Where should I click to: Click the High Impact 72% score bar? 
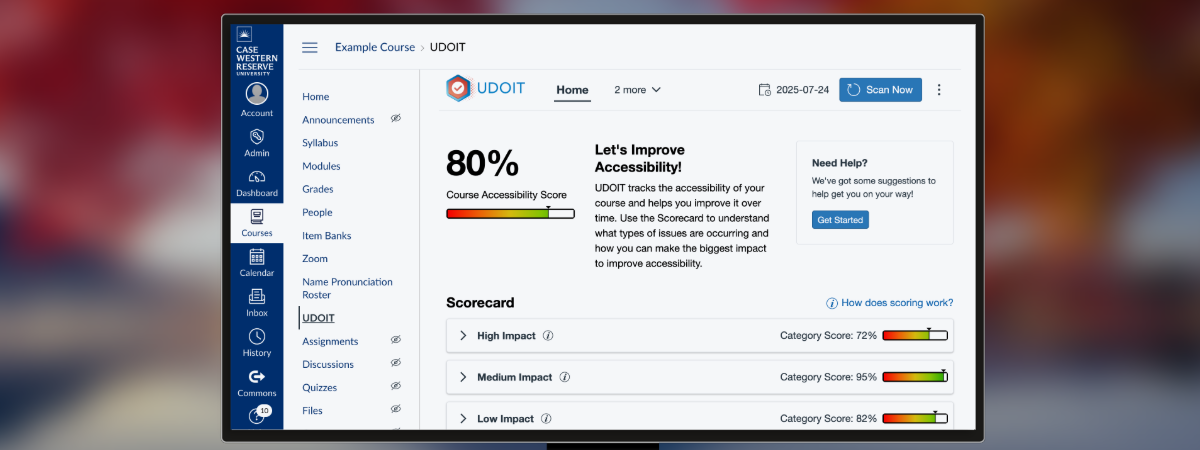(x=915, y=336)
